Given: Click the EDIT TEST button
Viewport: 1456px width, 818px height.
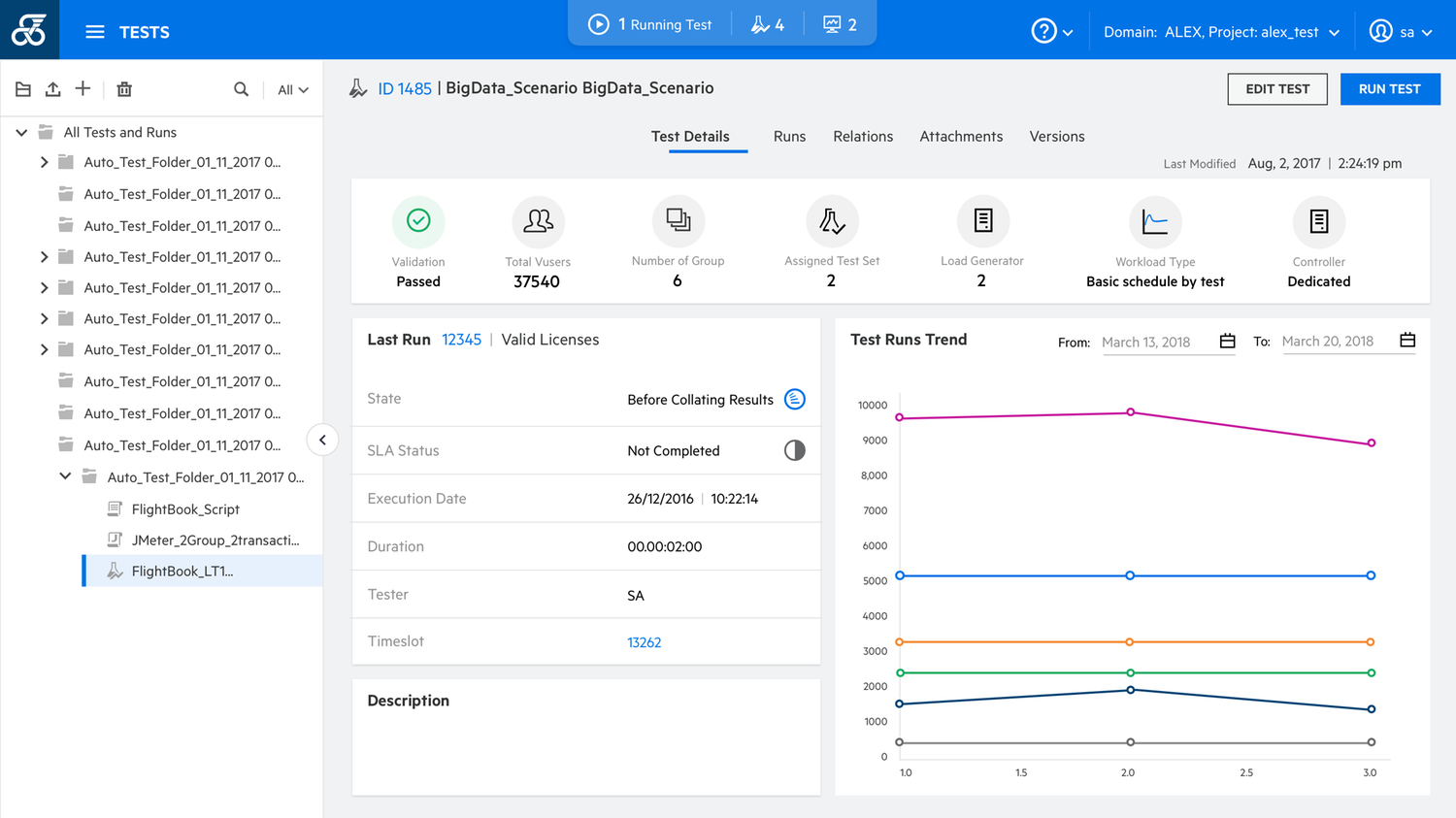Looking at the screenshot, I should click(x=1276, y=89).
